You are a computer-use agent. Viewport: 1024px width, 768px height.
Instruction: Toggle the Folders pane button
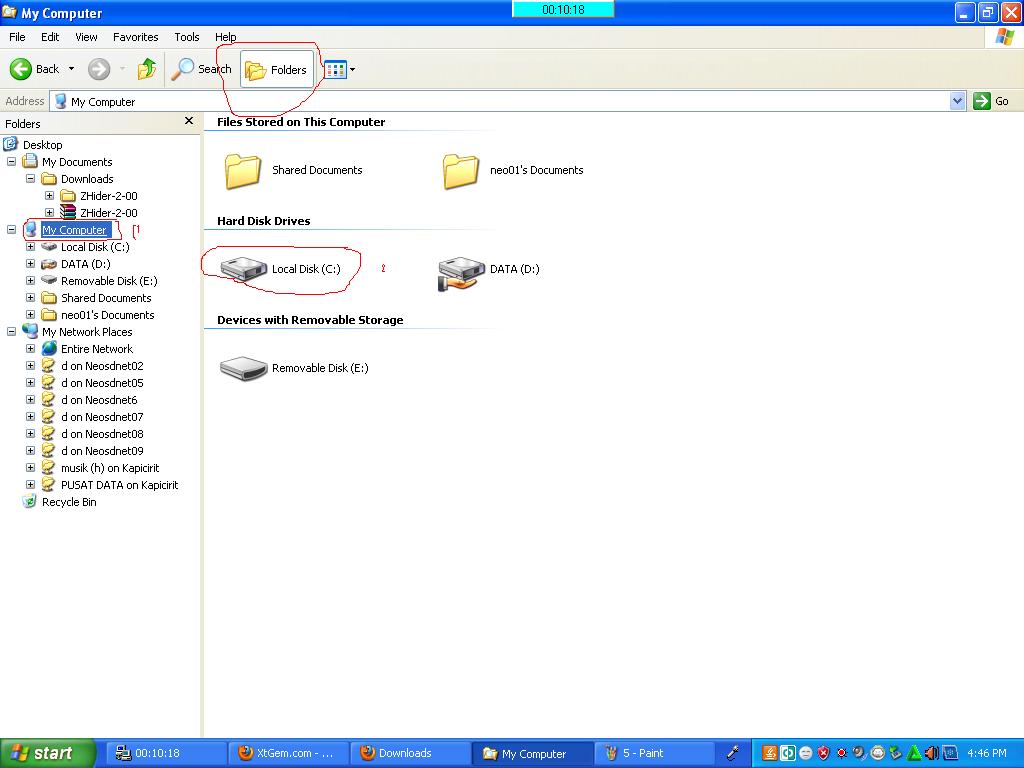pyautogui.click(x=276, y=69)
